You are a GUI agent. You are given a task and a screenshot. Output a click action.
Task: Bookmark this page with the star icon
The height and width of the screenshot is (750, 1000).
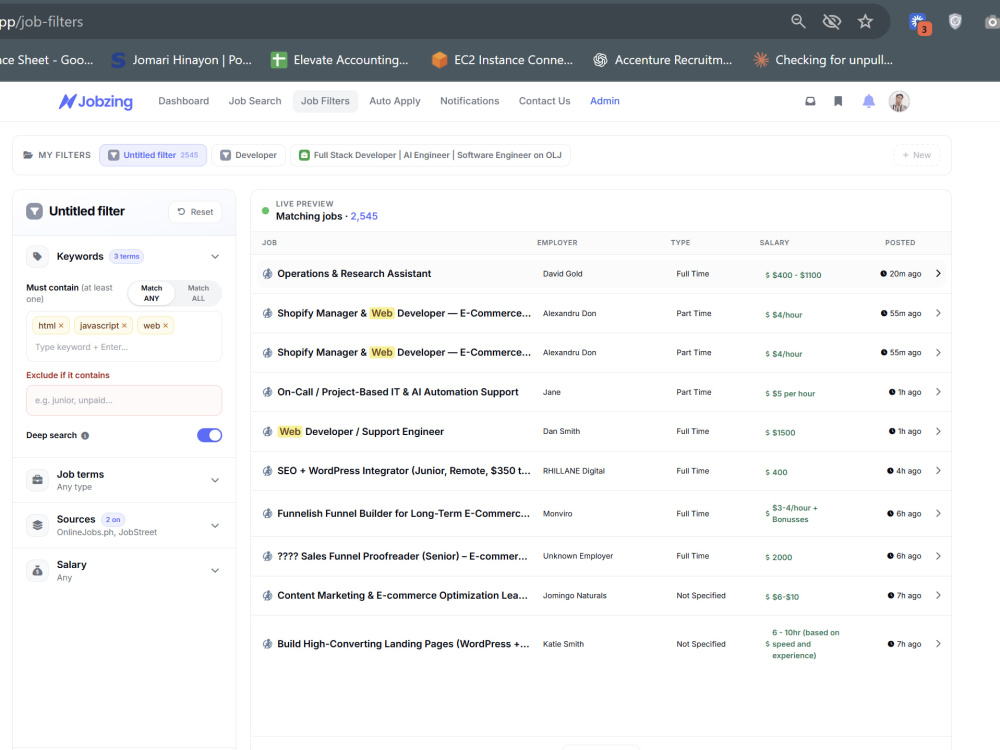(x=865, y=21)
